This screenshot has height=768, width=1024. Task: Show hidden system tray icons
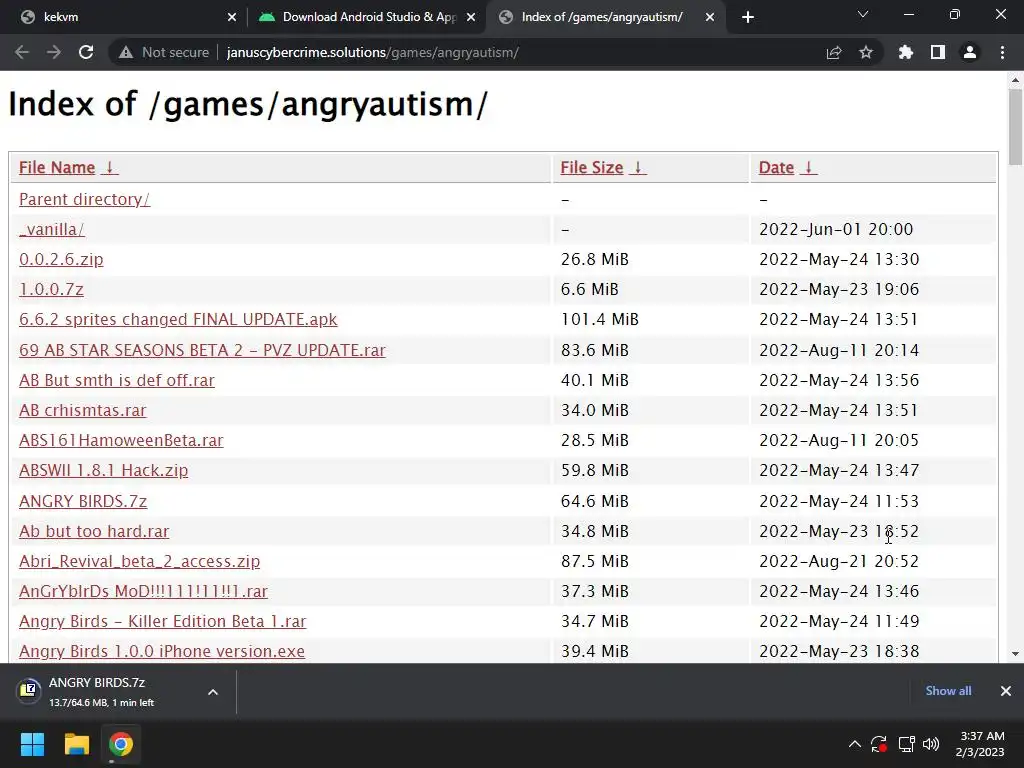(x=854, y=744)
